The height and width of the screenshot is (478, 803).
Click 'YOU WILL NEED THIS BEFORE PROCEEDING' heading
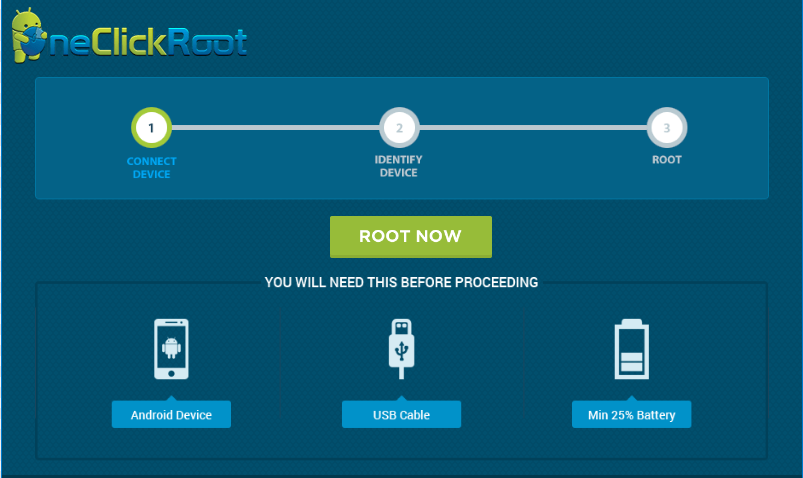coord(401,282)
